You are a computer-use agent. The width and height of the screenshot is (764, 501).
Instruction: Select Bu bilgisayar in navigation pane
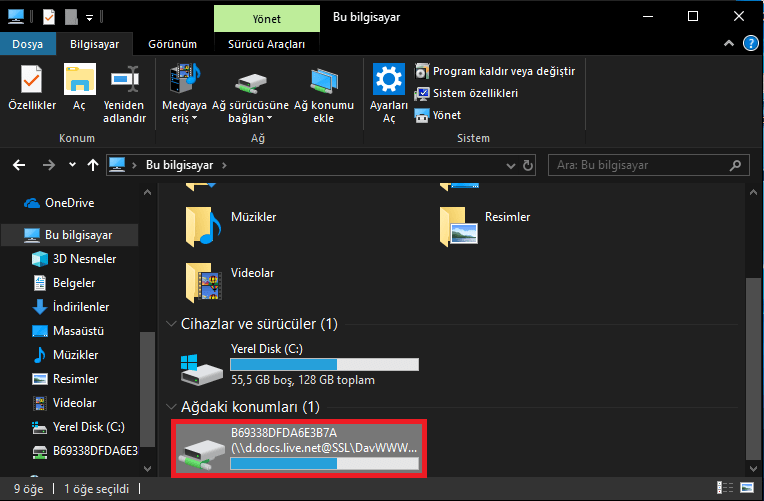(x=70, y=235)
